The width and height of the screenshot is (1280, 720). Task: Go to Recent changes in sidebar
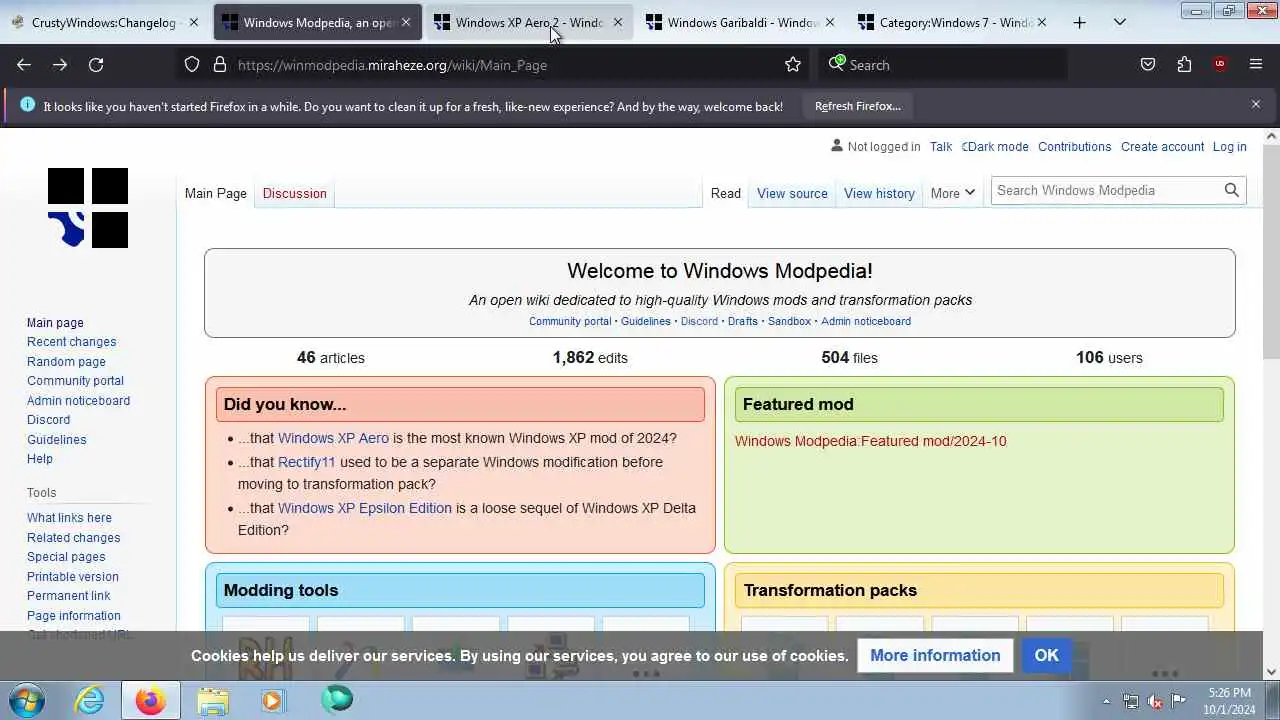pos(71,342)
